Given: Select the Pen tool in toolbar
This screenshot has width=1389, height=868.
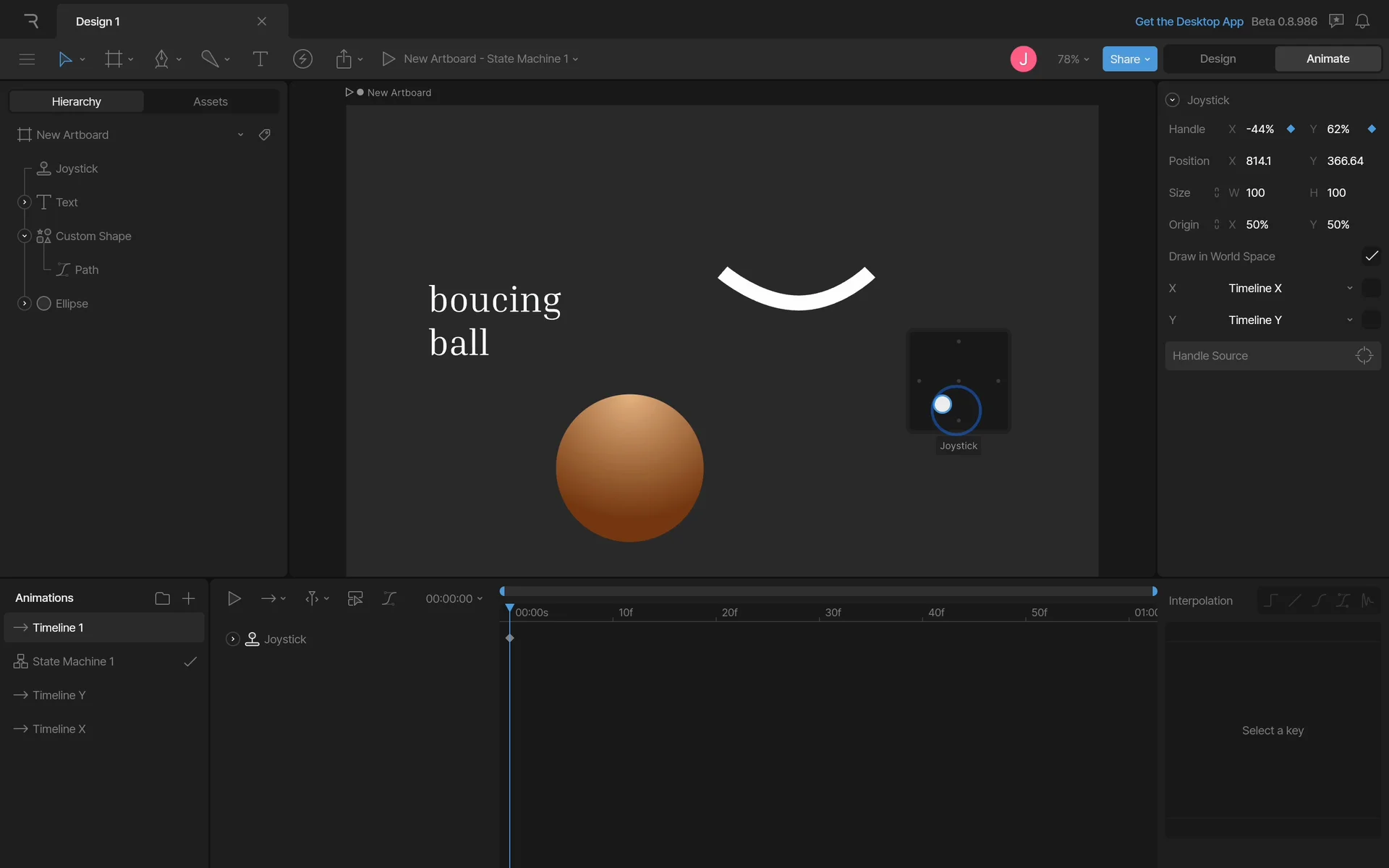Looking at the screenshot, I should point(161,59).
